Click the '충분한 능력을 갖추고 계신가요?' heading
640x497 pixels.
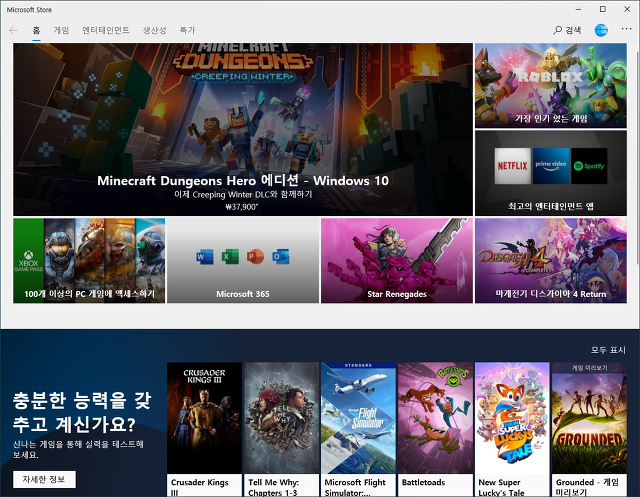(82, 413)
